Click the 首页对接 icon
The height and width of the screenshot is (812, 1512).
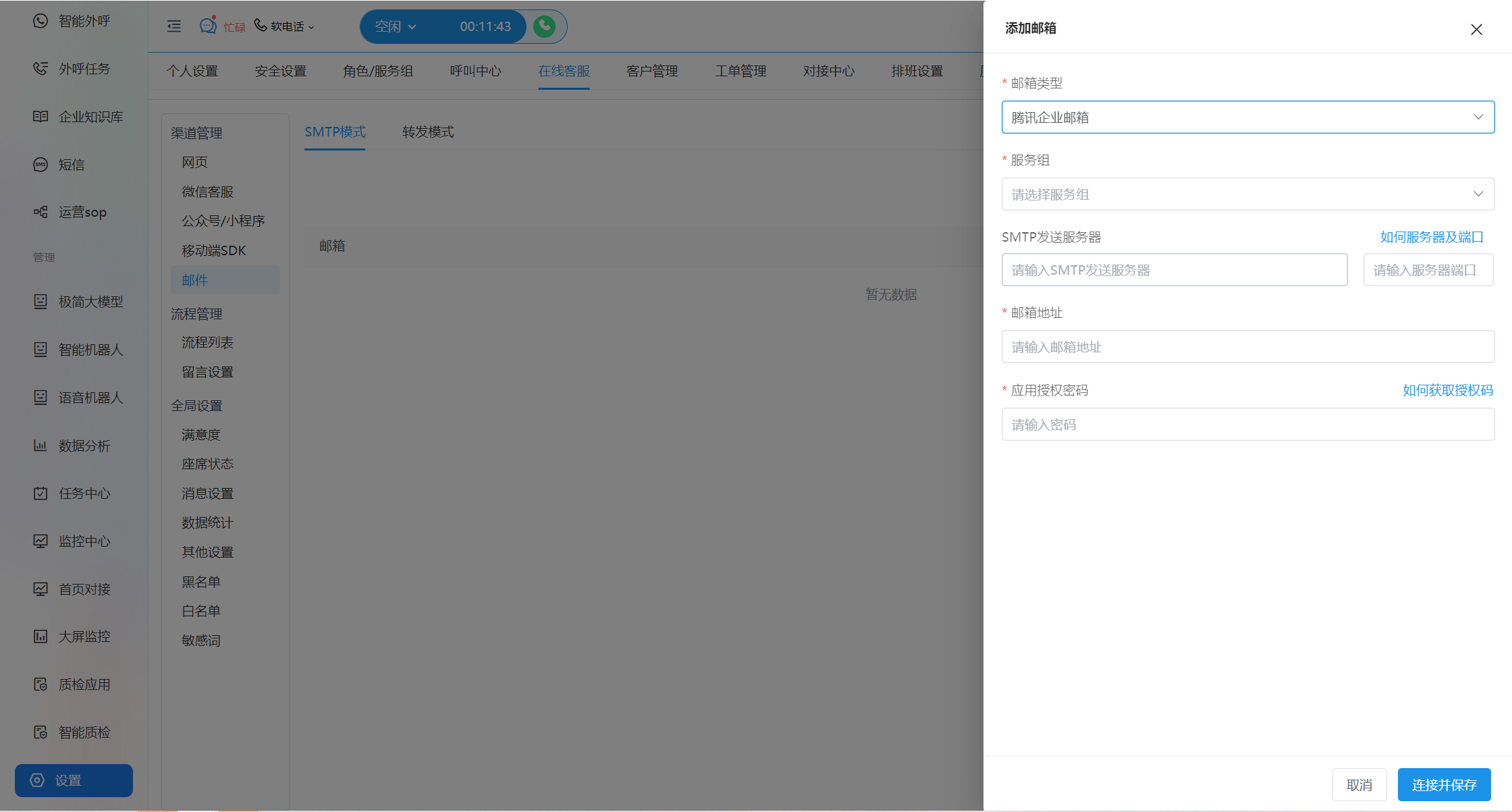40,589
